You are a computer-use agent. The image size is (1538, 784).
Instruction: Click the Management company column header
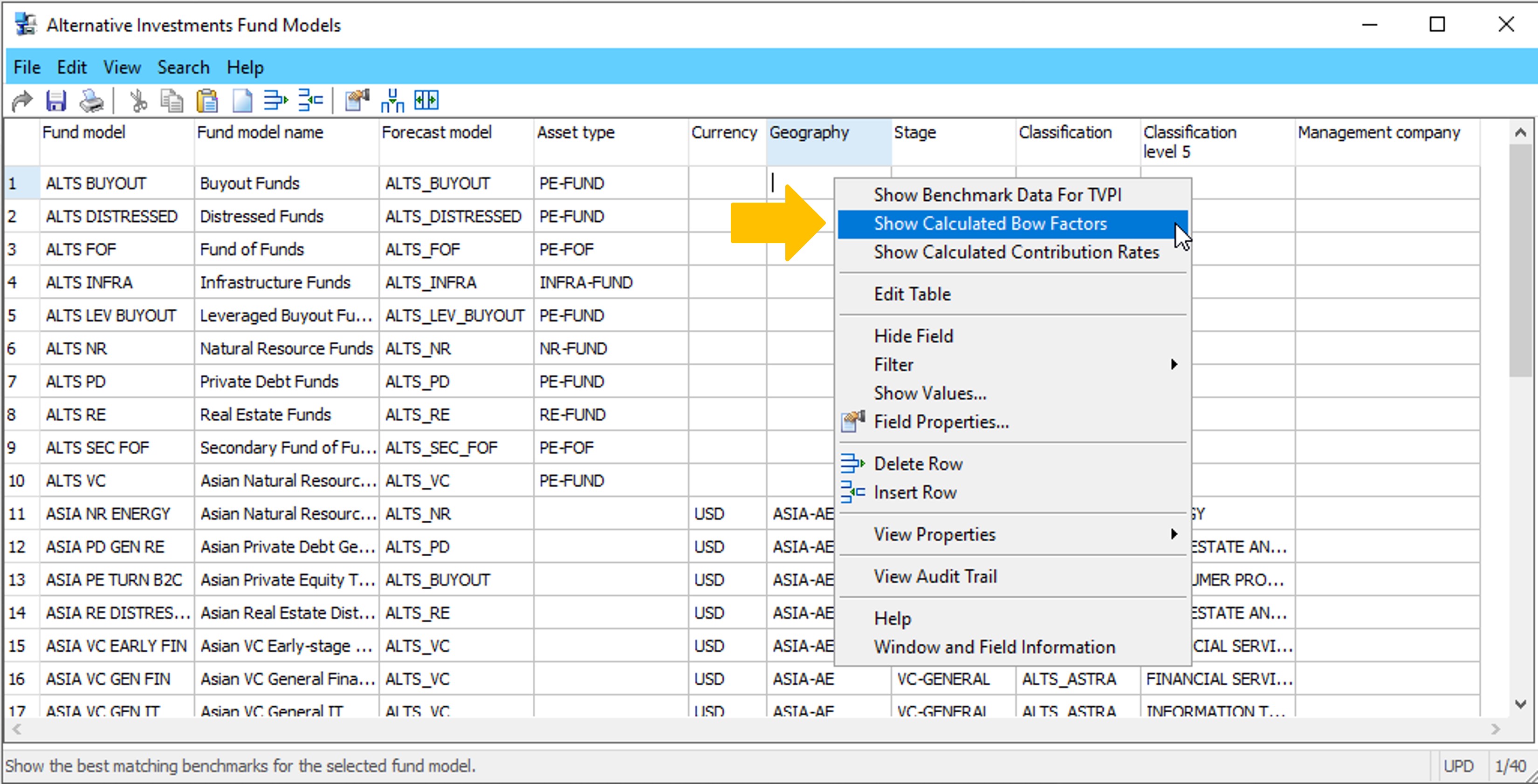[x=1387, y=142]
